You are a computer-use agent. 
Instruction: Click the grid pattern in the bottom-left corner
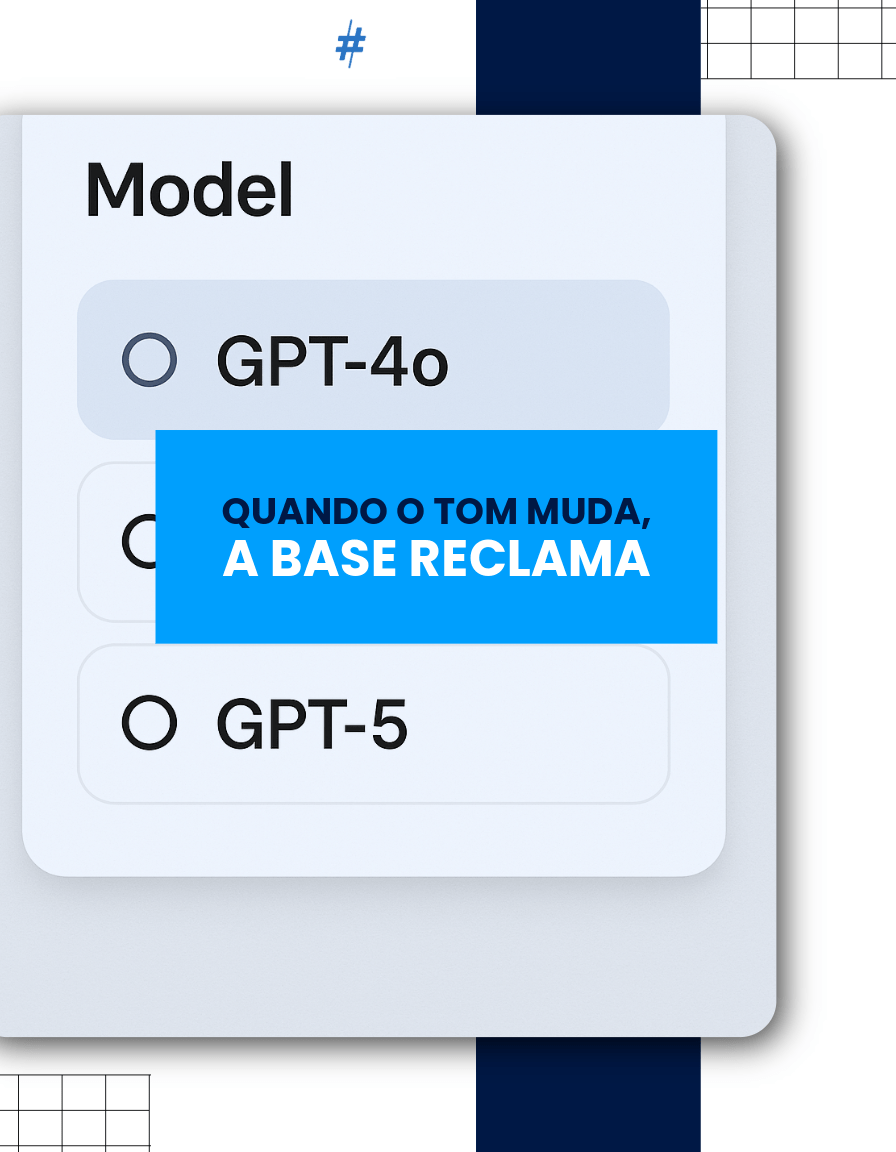coord(73,1112)
